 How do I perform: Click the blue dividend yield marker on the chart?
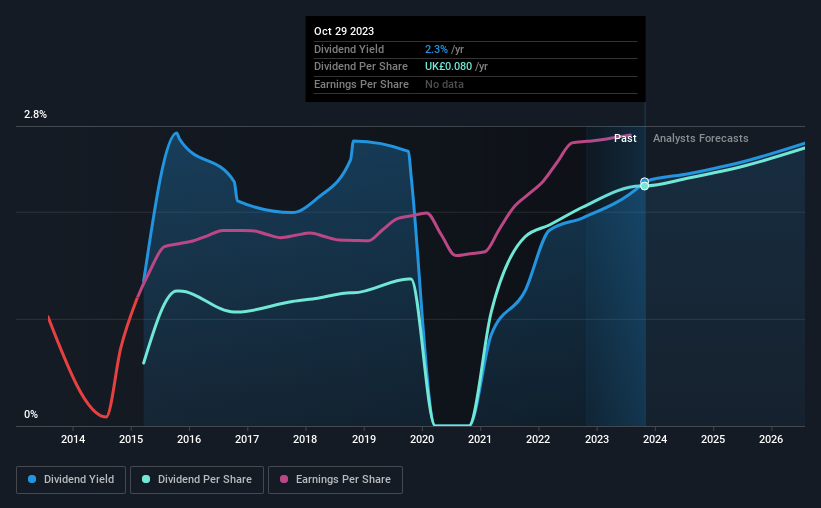click(x=645, y=182)
